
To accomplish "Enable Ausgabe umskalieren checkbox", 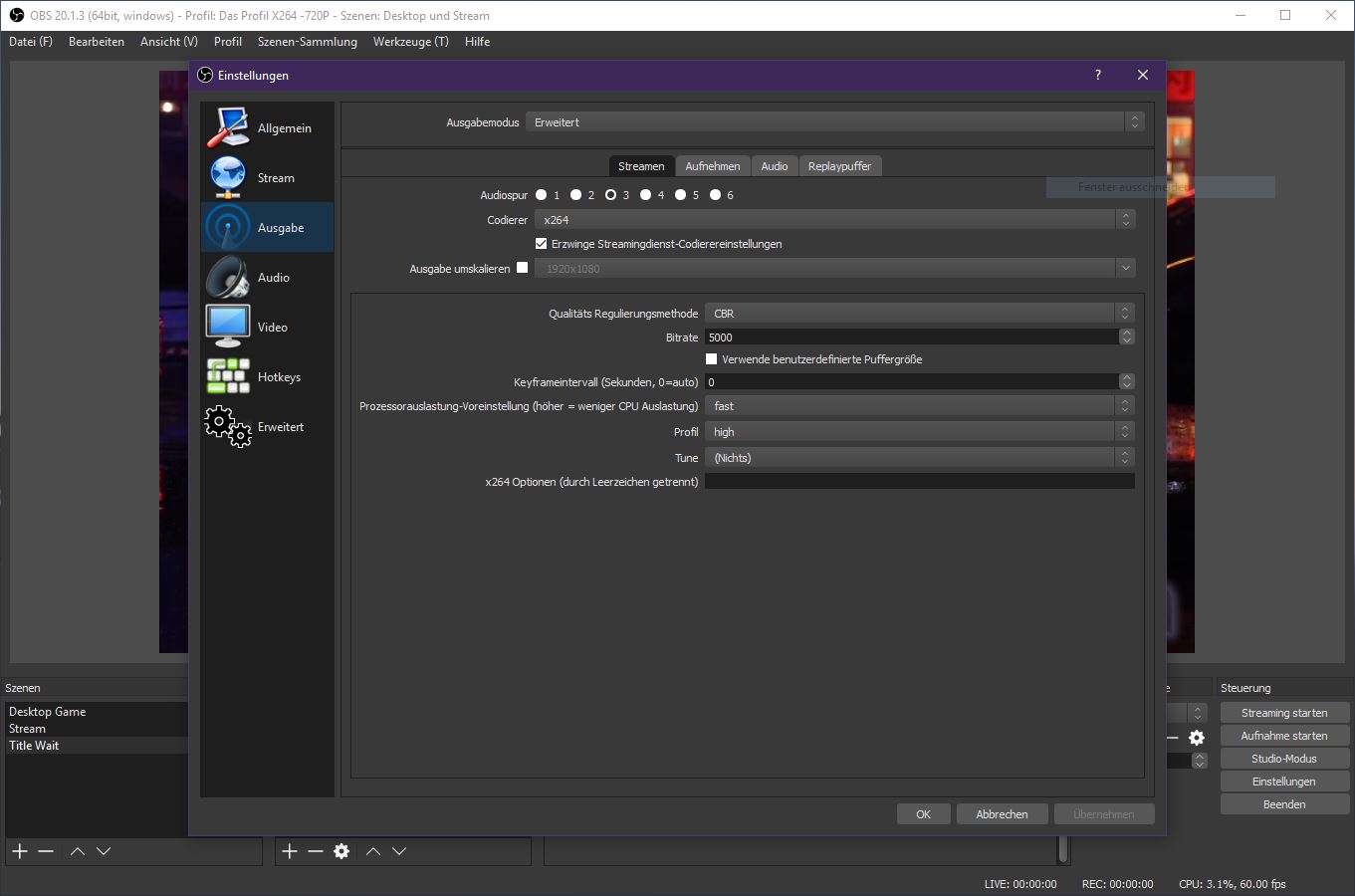I will point(522,267).
